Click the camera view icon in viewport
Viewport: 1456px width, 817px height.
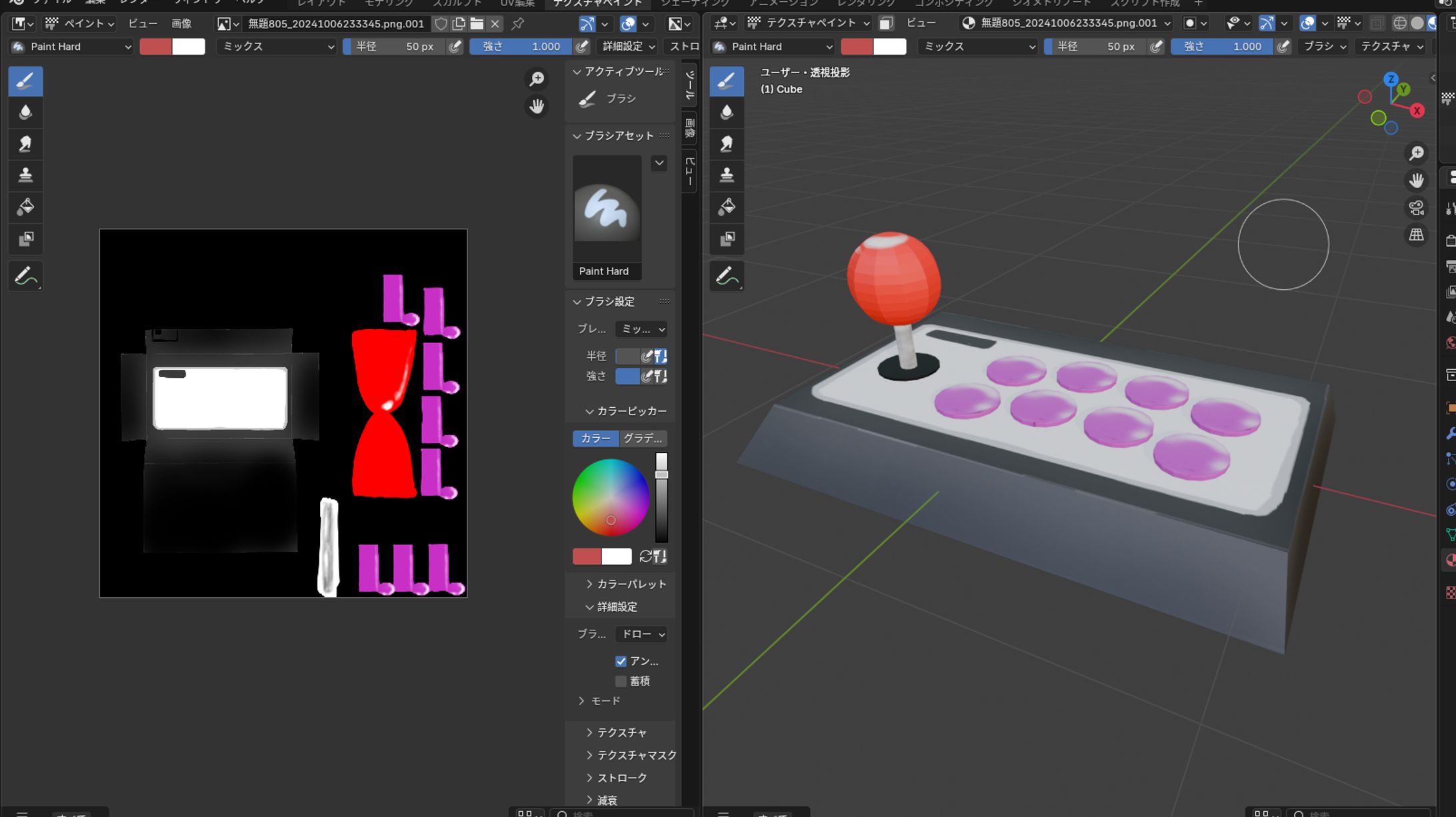1416,208
